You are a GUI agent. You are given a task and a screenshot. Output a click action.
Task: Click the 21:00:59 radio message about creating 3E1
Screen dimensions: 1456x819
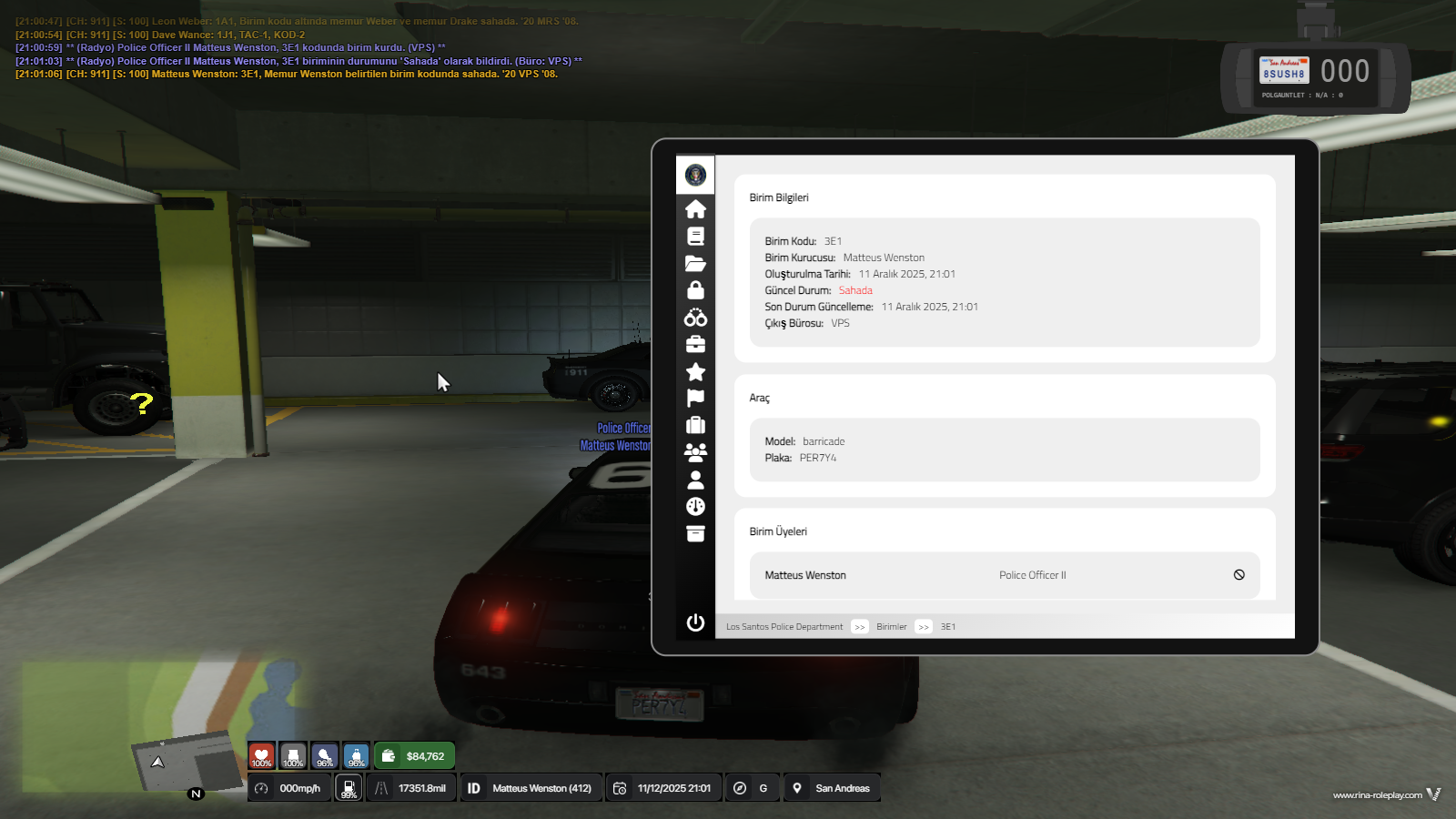click(230, 47)
